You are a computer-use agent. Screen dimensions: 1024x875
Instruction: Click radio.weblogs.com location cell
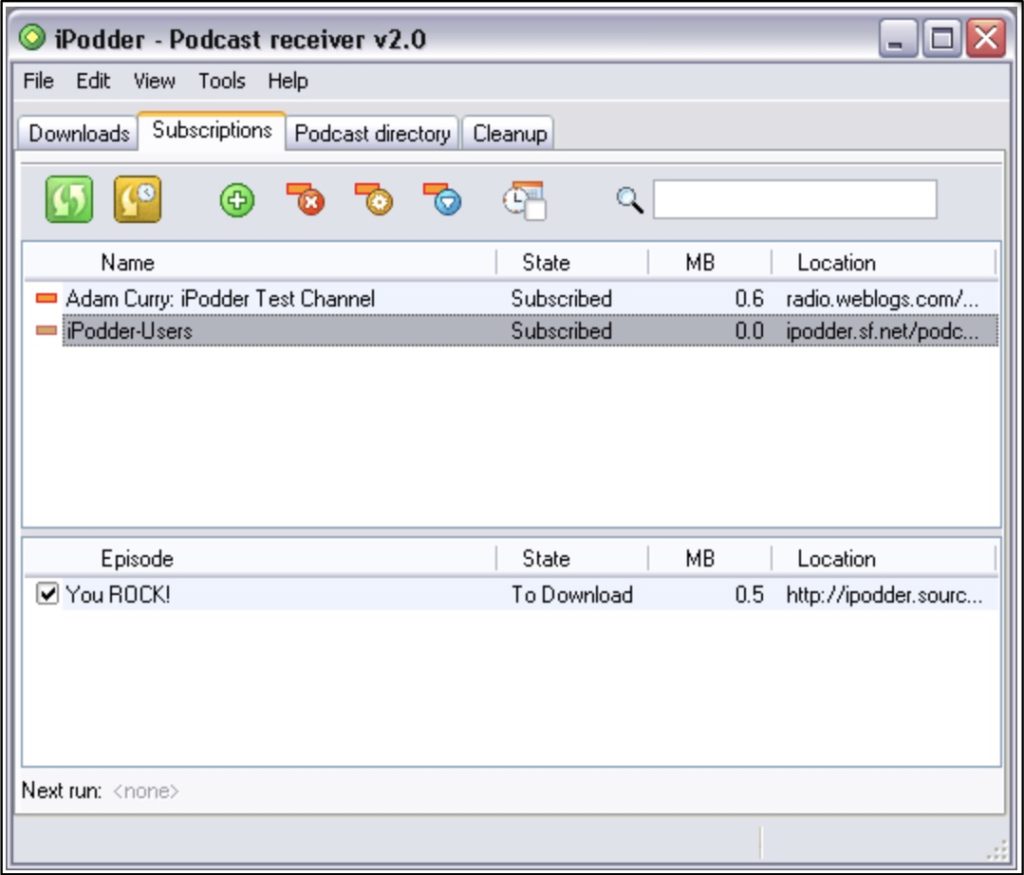pos(882,298)
